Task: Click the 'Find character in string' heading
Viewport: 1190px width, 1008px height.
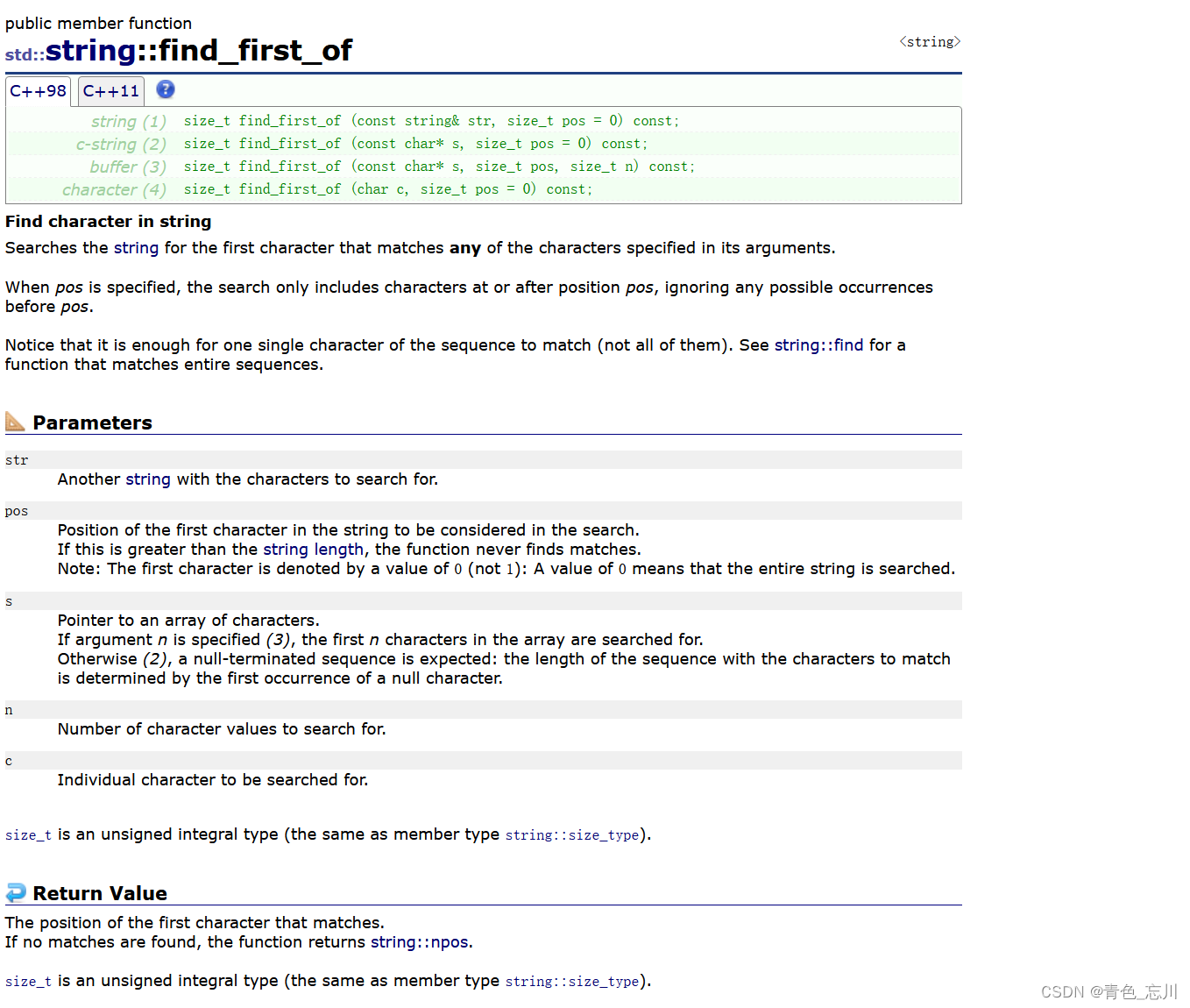Action: click(109, 222)
